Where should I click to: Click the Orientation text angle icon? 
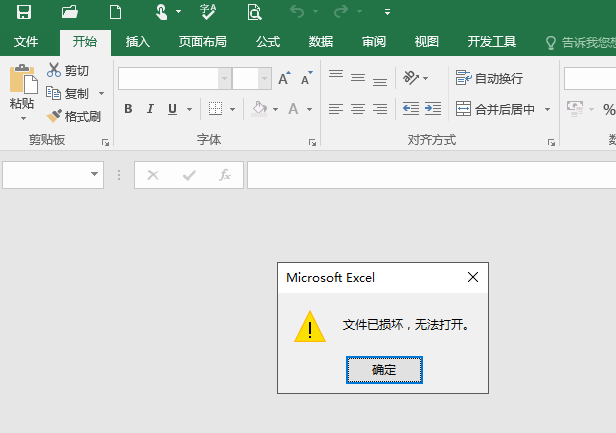(411, 78)
